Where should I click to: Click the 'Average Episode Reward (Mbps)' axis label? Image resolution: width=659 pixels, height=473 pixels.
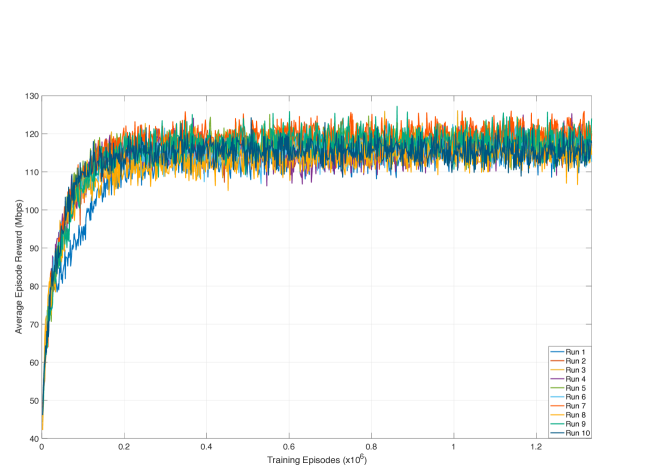tap(18, 267)
